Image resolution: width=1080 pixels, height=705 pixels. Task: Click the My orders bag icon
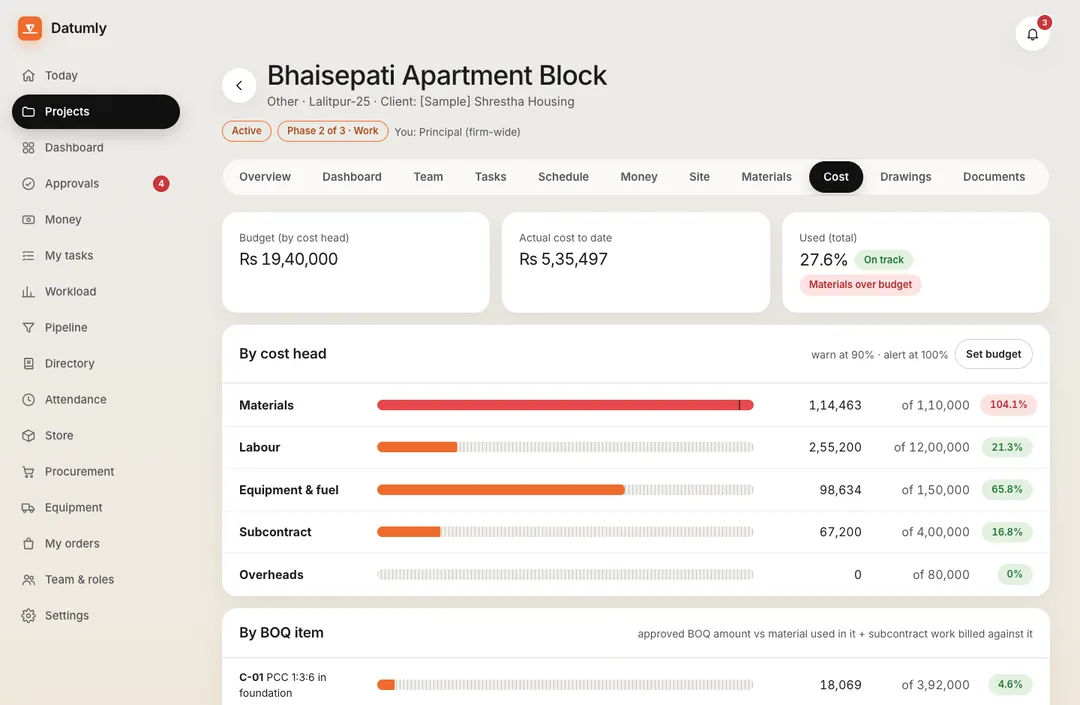point(28,544)
